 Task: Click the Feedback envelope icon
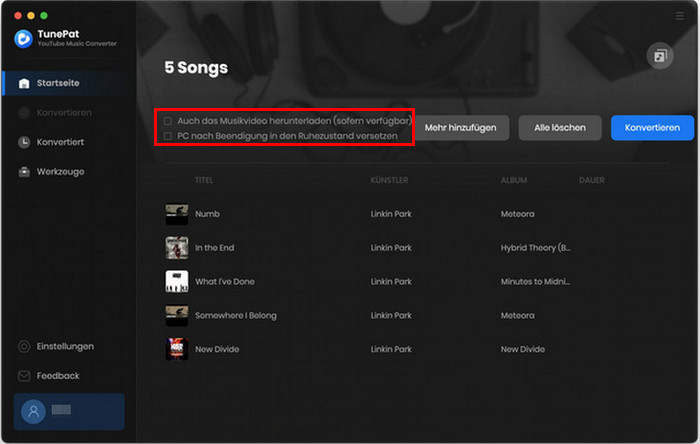pyautogui.click(x=24, y=376)
